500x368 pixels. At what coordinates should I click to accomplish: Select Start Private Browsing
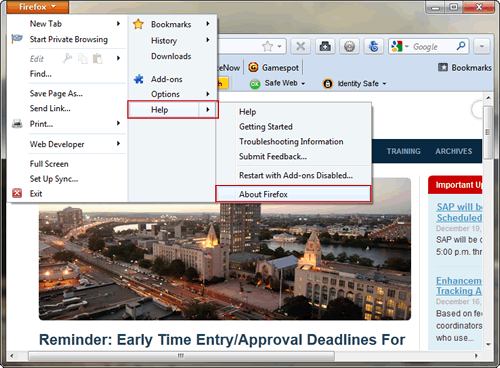point(68,39)
